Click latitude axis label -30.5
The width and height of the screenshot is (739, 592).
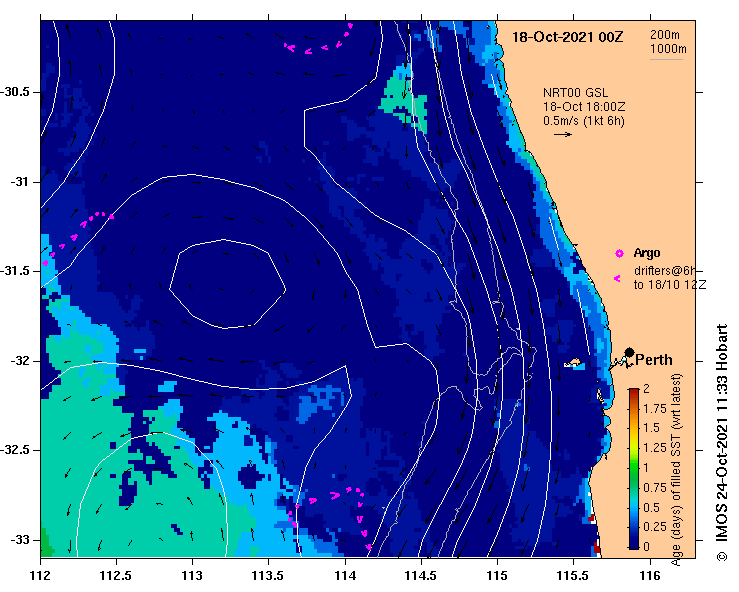click(15, 92)
